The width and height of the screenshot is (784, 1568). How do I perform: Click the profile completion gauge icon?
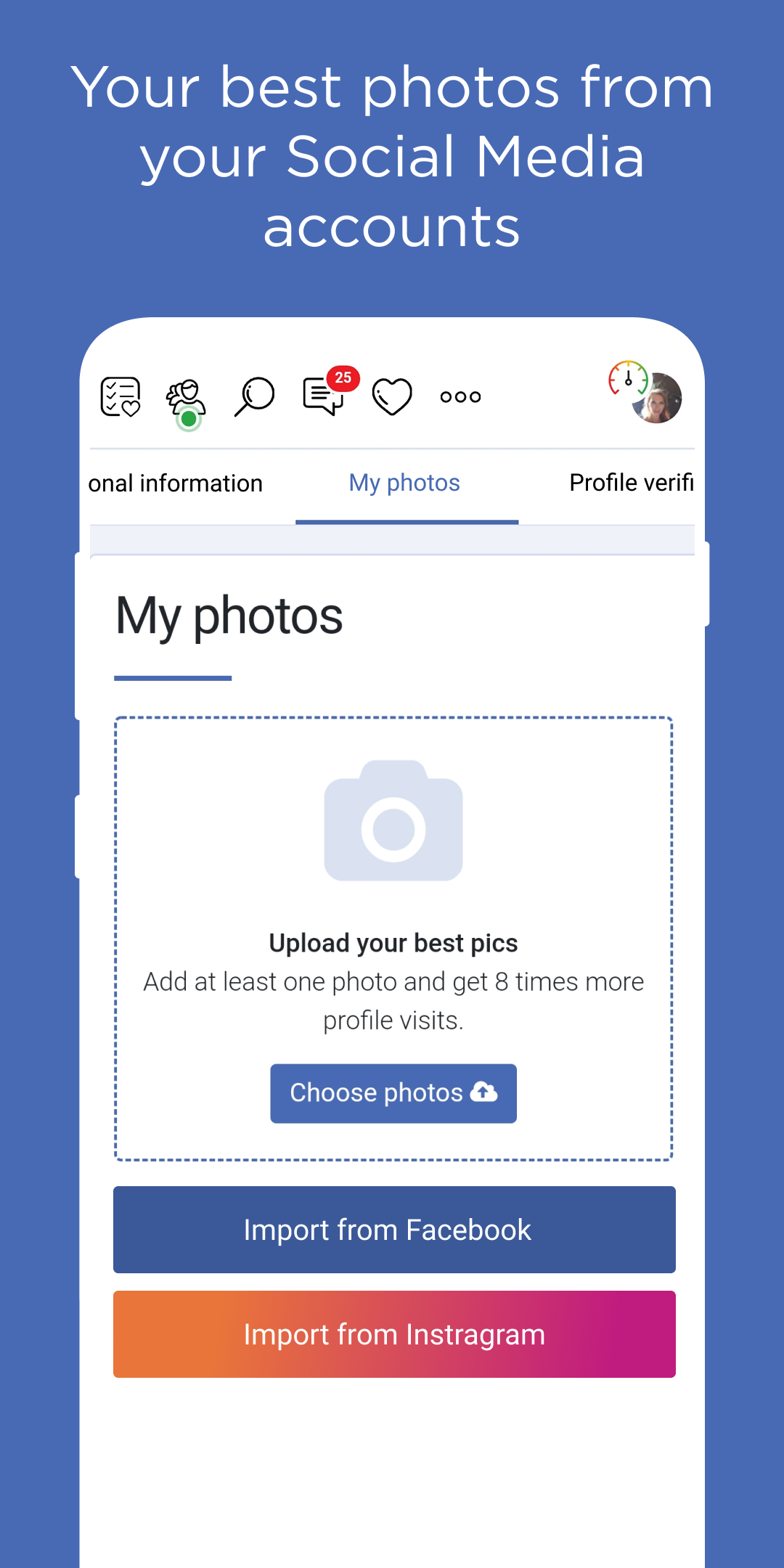628,378
